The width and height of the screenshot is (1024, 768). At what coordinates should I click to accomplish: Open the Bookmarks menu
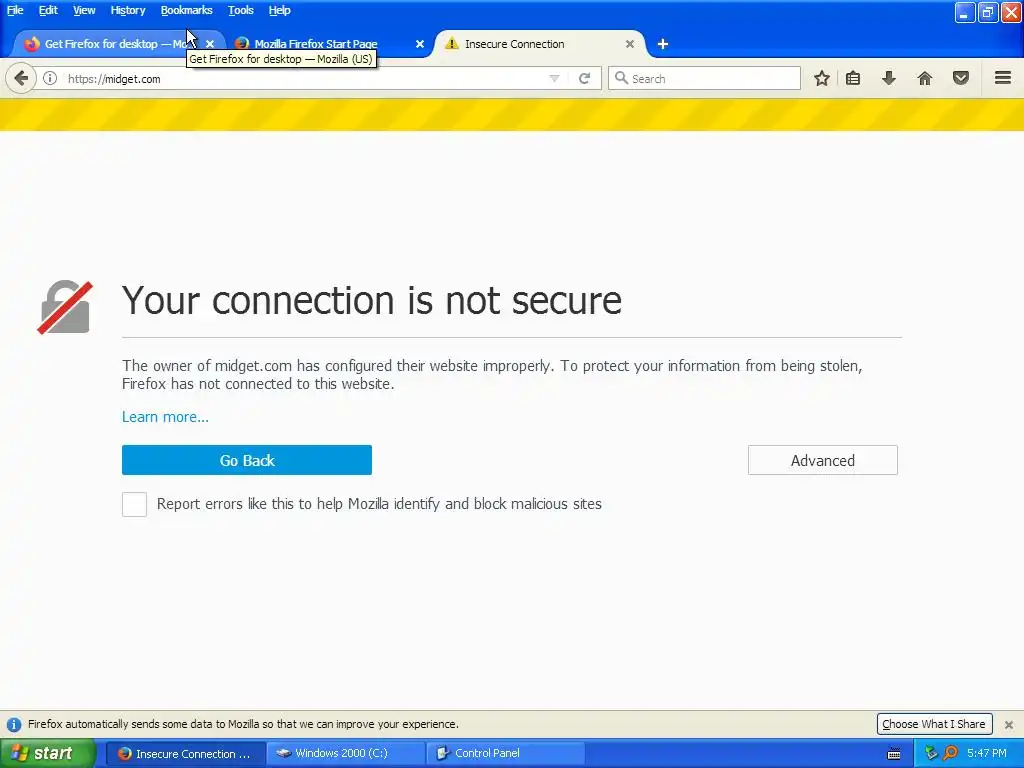(x=186, y=10)
